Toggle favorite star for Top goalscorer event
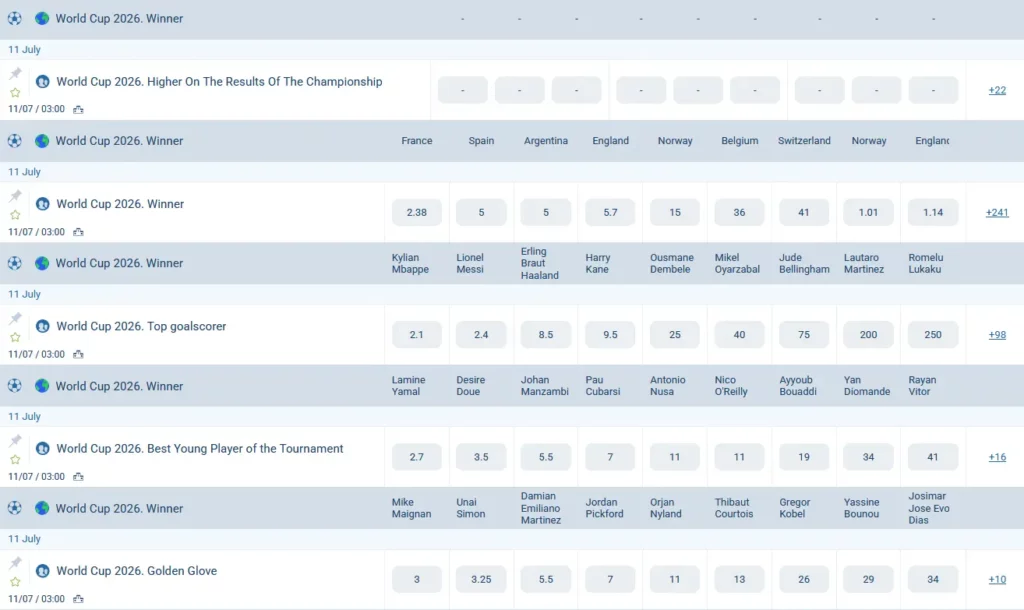Image resolution: width=1024 pixels, height=610 pixels. point(15,338)
